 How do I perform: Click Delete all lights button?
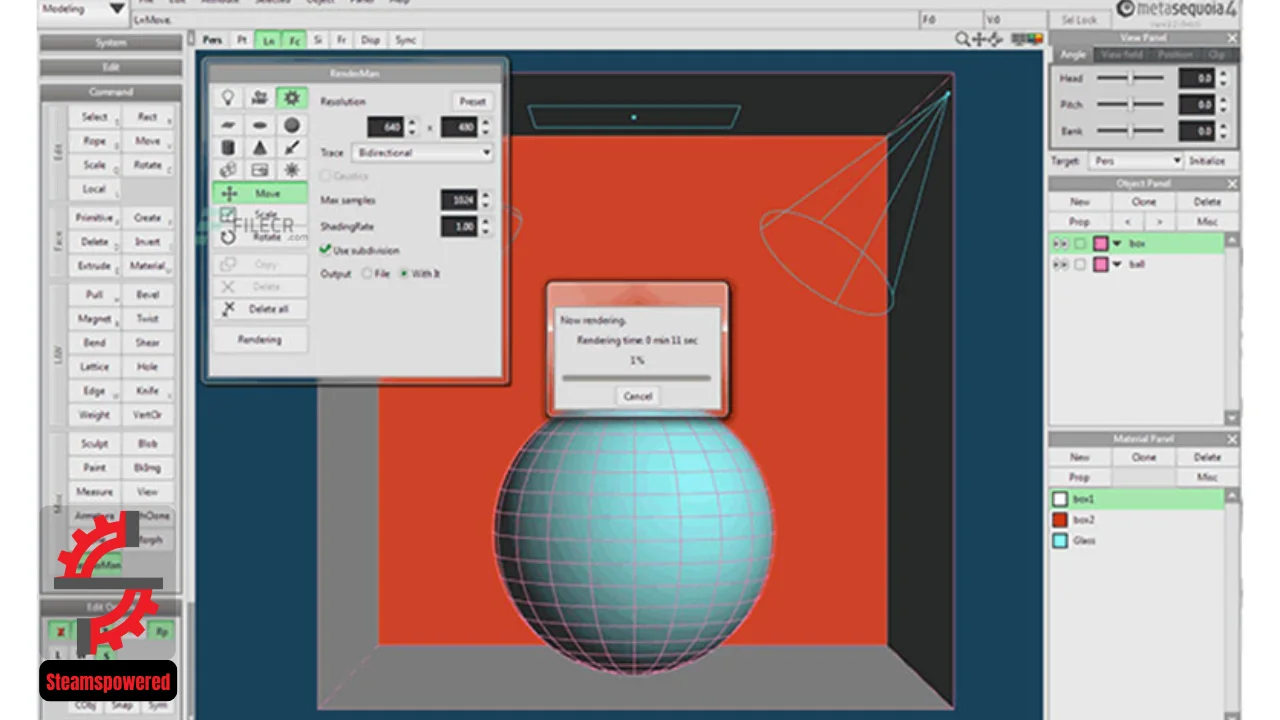260,309
